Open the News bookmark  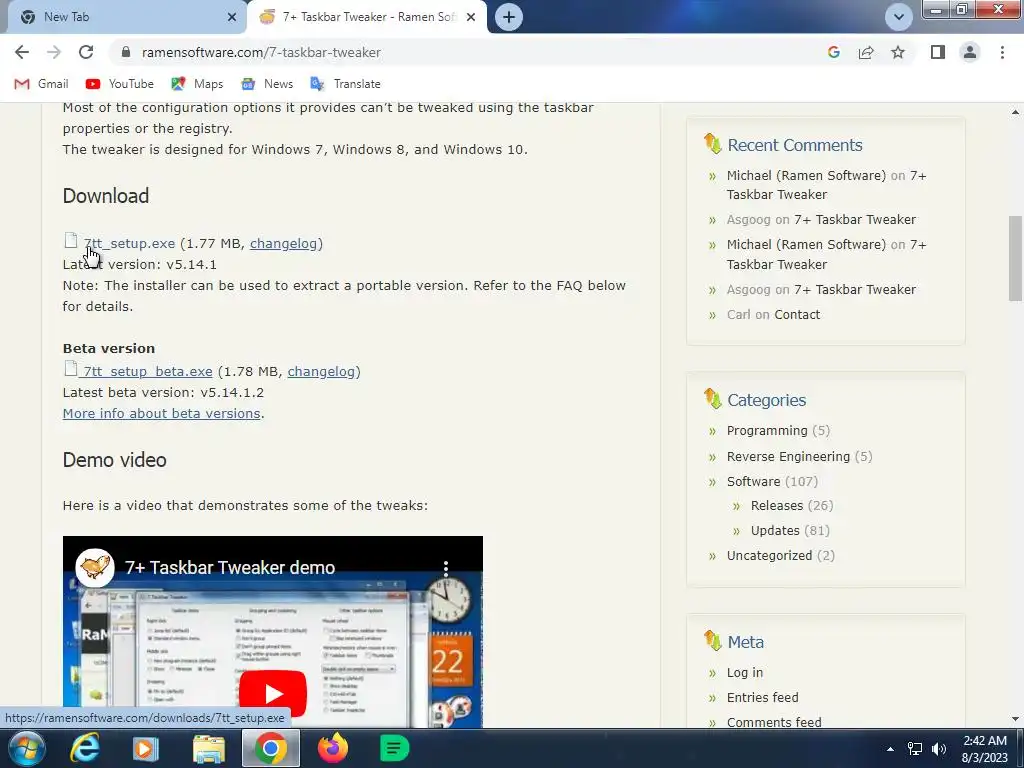point(267,84)
